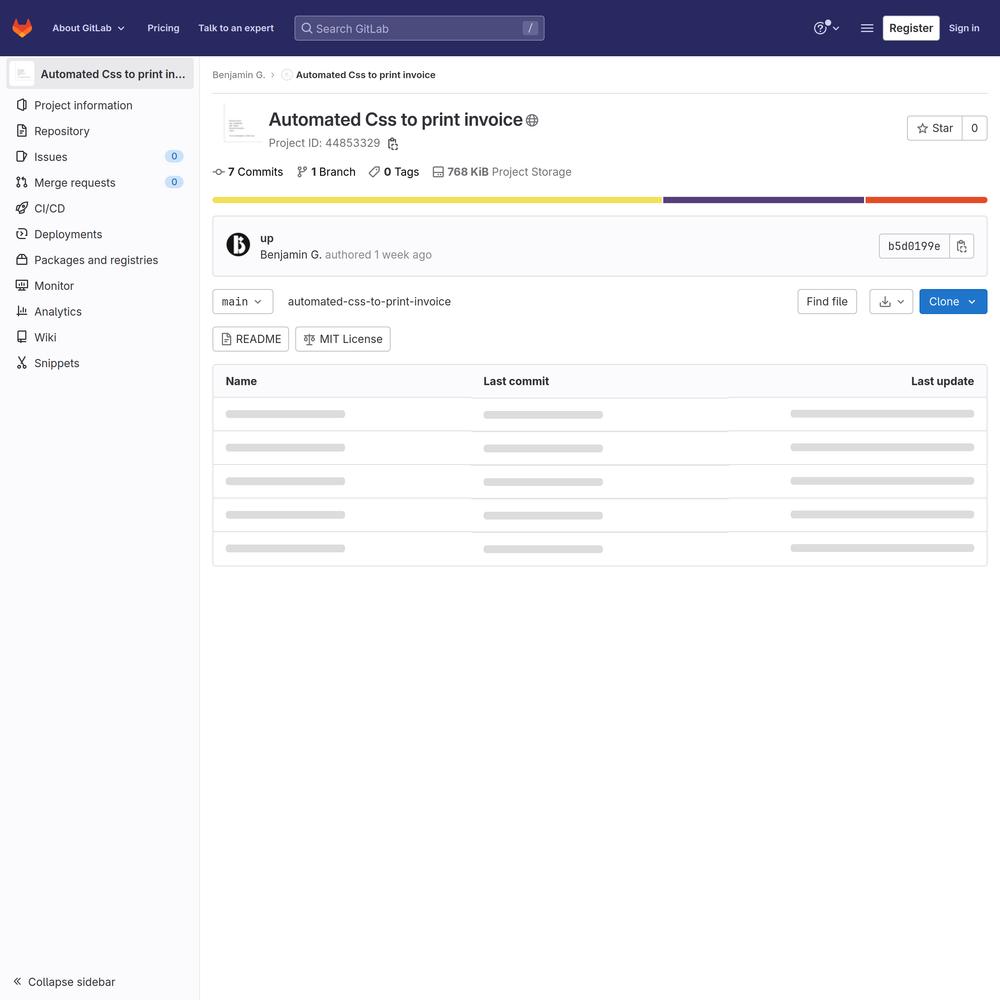1000x1000 pixels.
Task: View the star count
Action: (974, 128)
